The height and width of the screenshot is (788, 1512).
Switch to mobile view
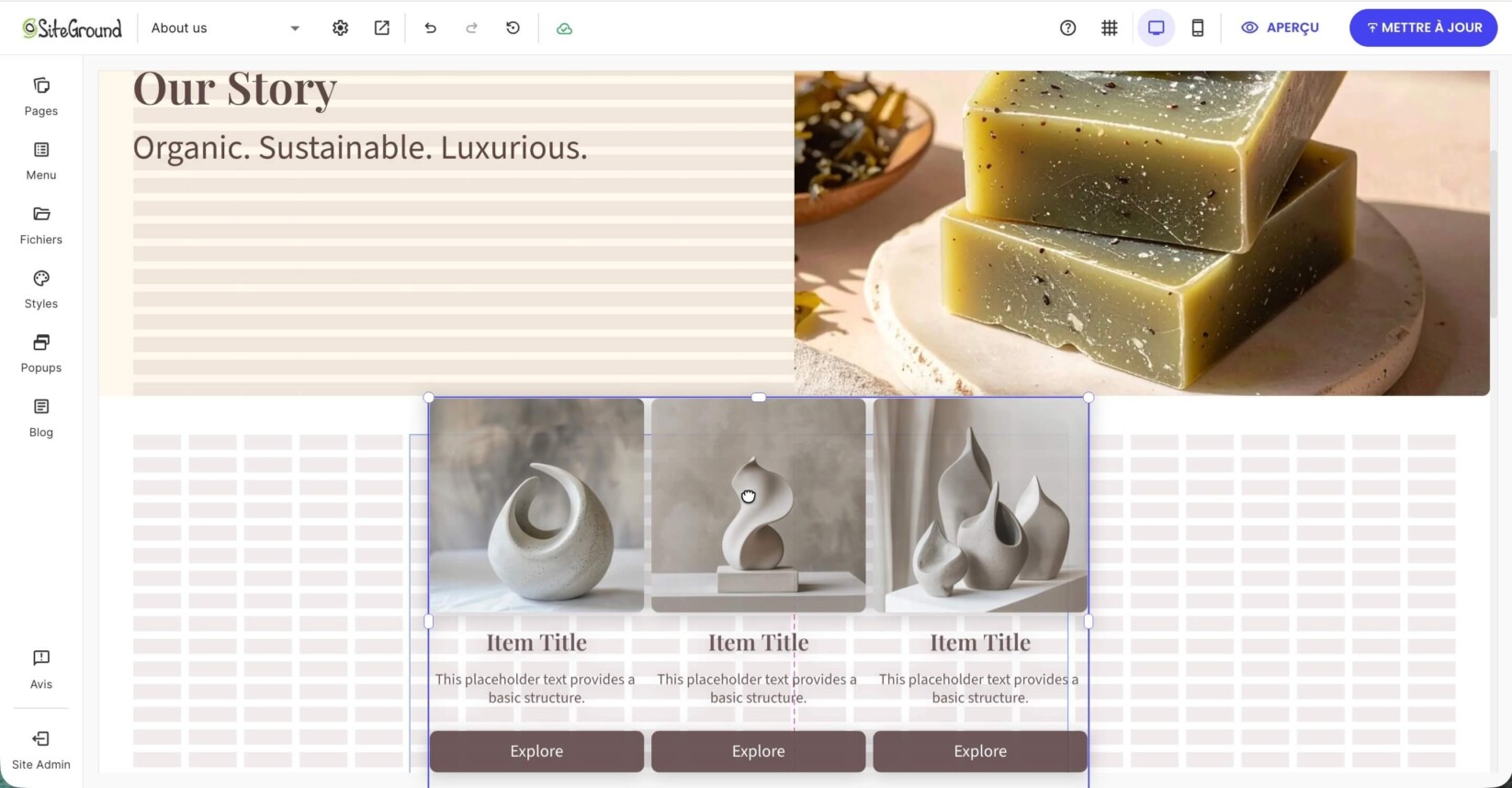point(1198,28)
